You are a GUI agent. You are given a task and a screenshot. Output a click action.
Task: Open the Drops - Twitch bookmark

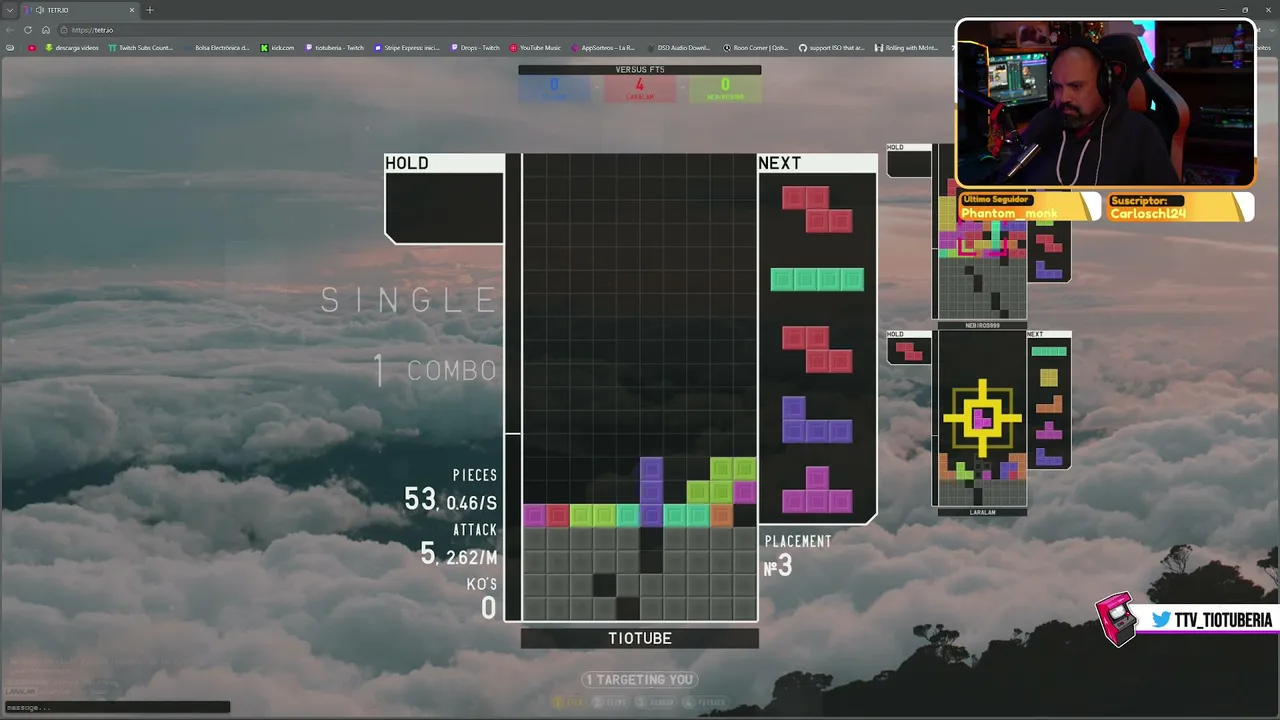pos(475,48)
